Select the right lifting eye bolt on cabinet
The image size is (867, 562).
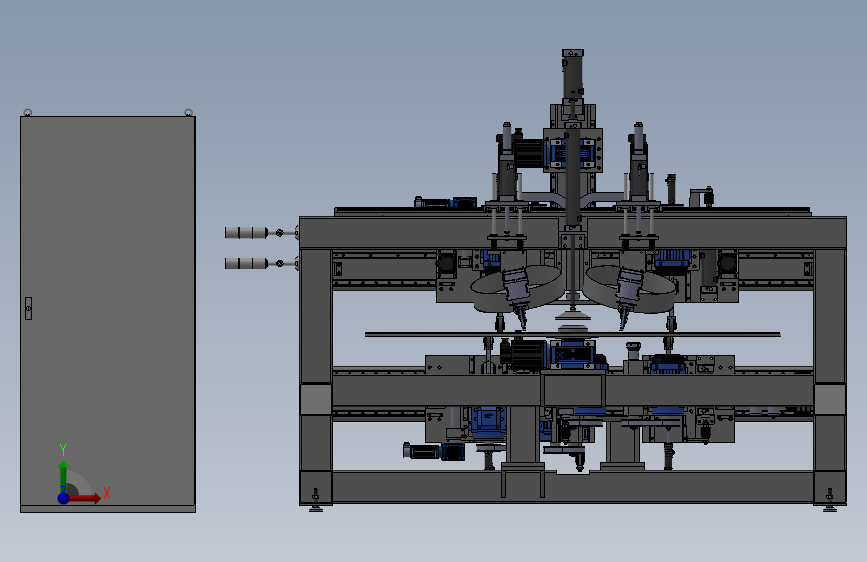pyautogui.click(x=189, y=113)
